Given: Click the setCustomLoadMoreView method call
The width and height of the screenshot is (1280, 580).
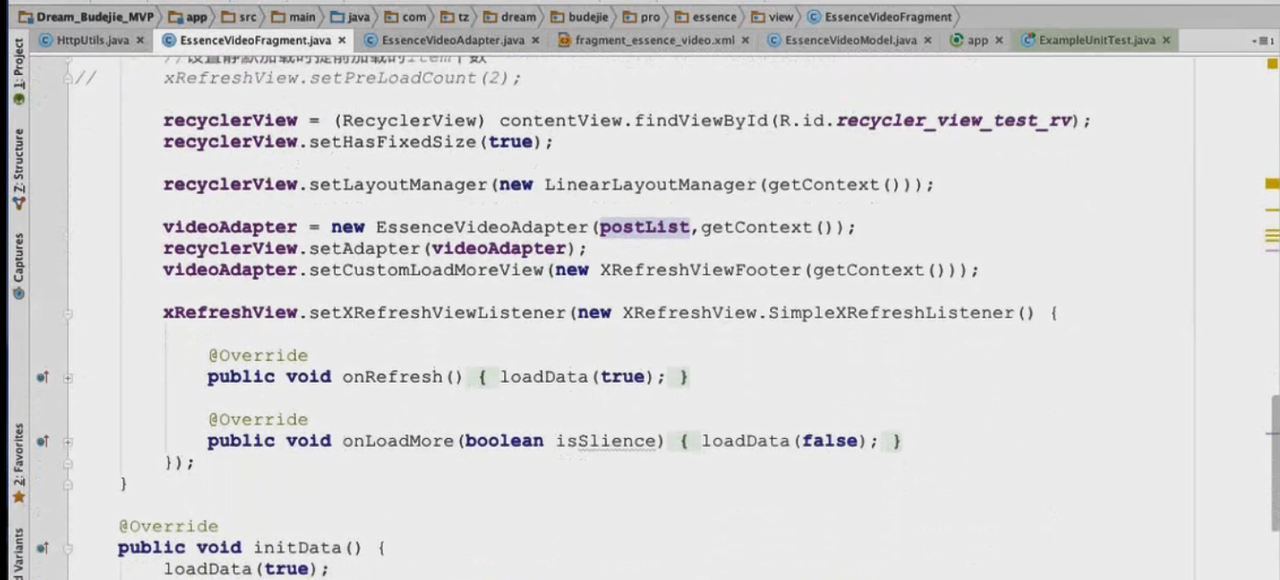Looking at the screenshot, I should tap(426, 270).
